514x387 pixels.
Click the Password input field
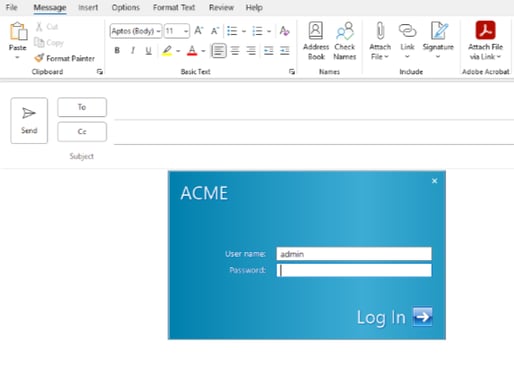pos(354,270)
